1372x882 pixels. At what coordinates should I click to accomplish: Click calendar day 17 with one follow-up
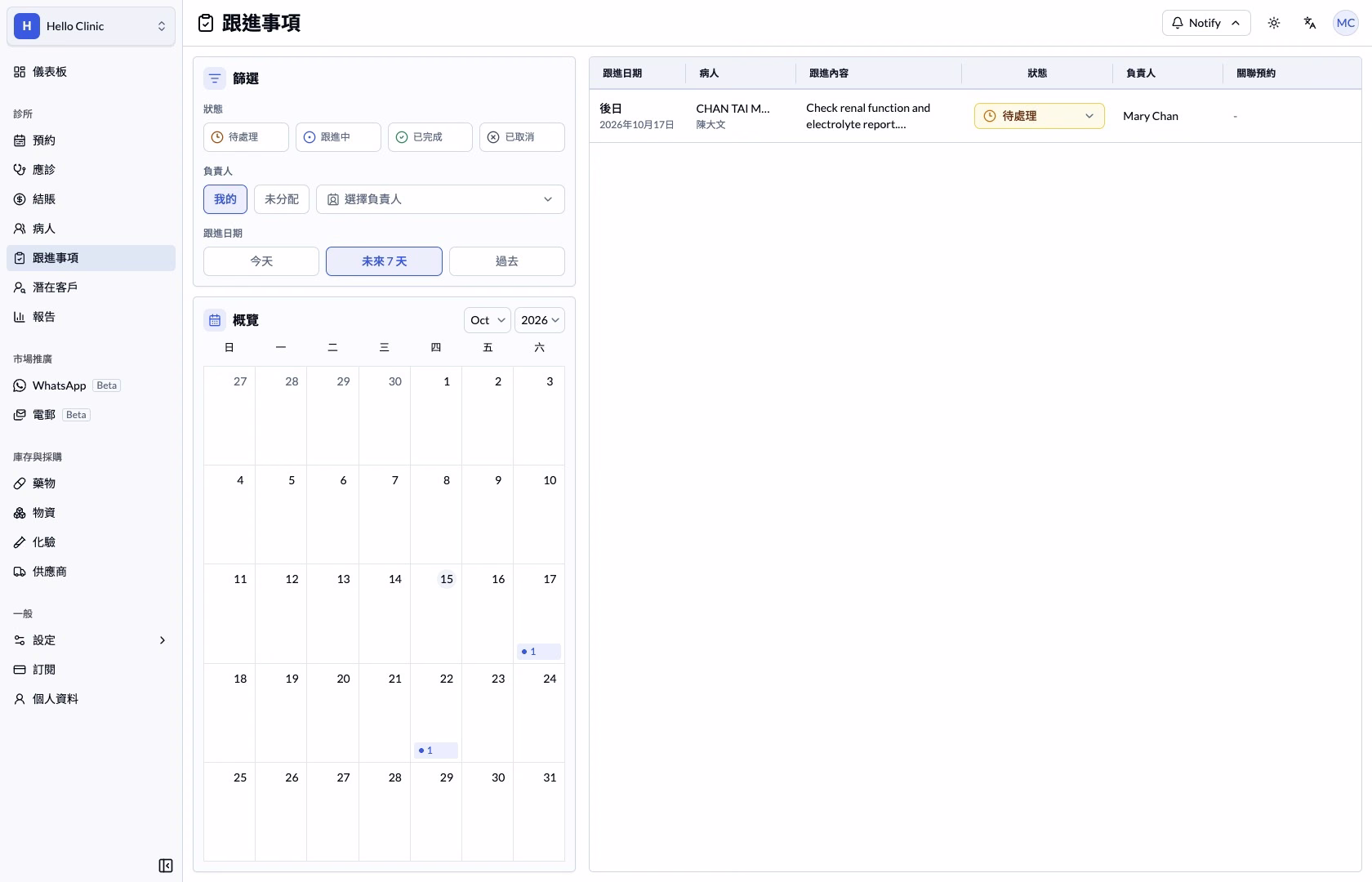click(539, 613)
